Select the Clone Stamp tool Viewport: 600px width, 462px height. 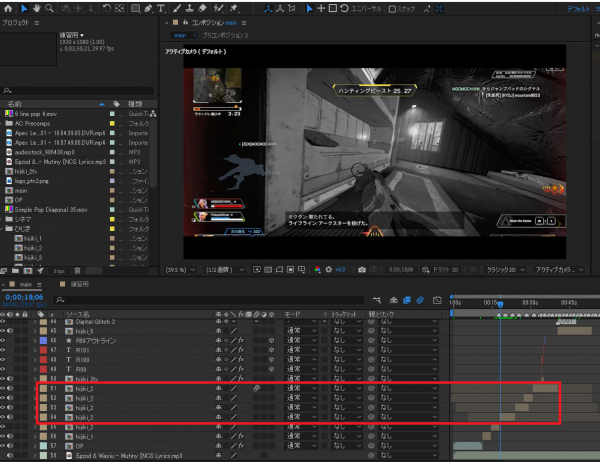tap(189, 8)
